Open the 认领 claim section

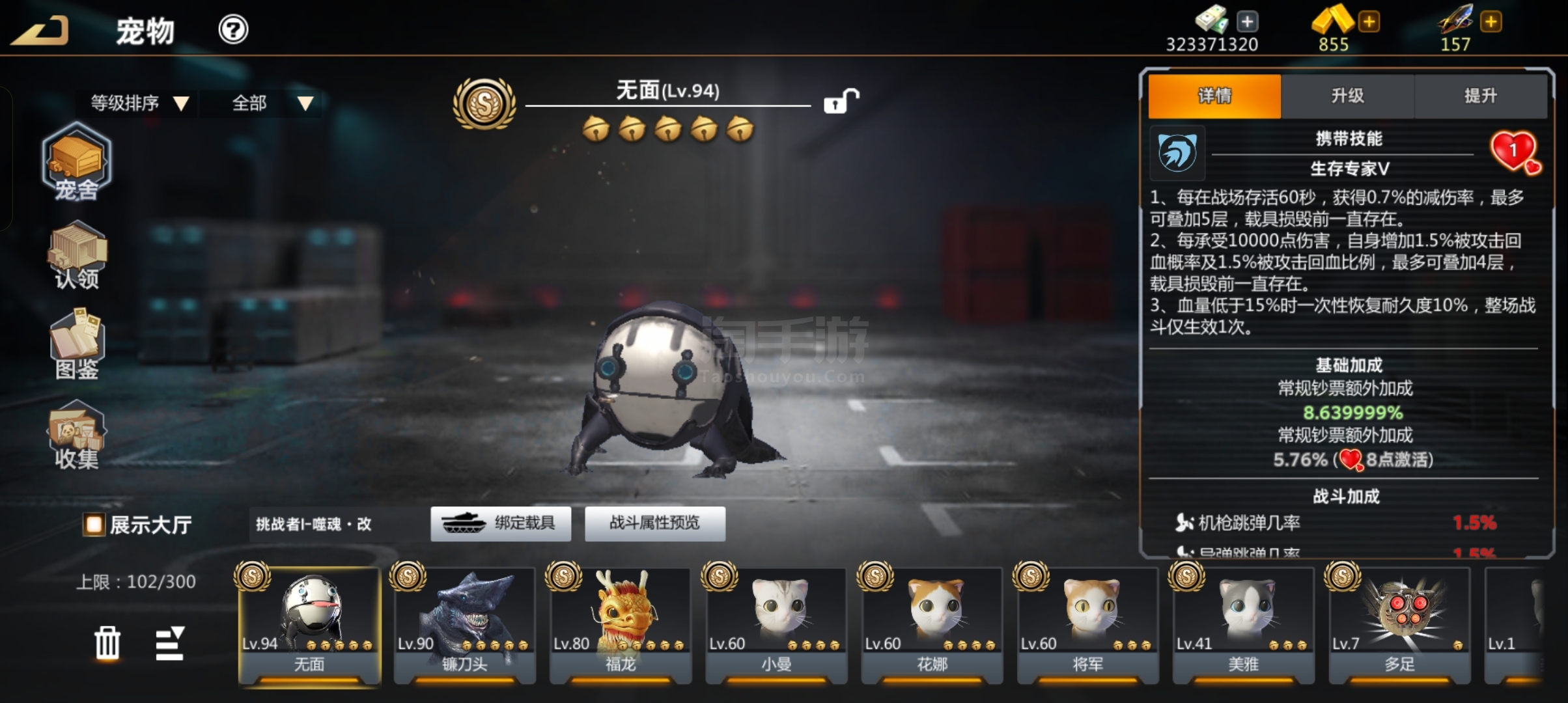[x=77, y=255]
